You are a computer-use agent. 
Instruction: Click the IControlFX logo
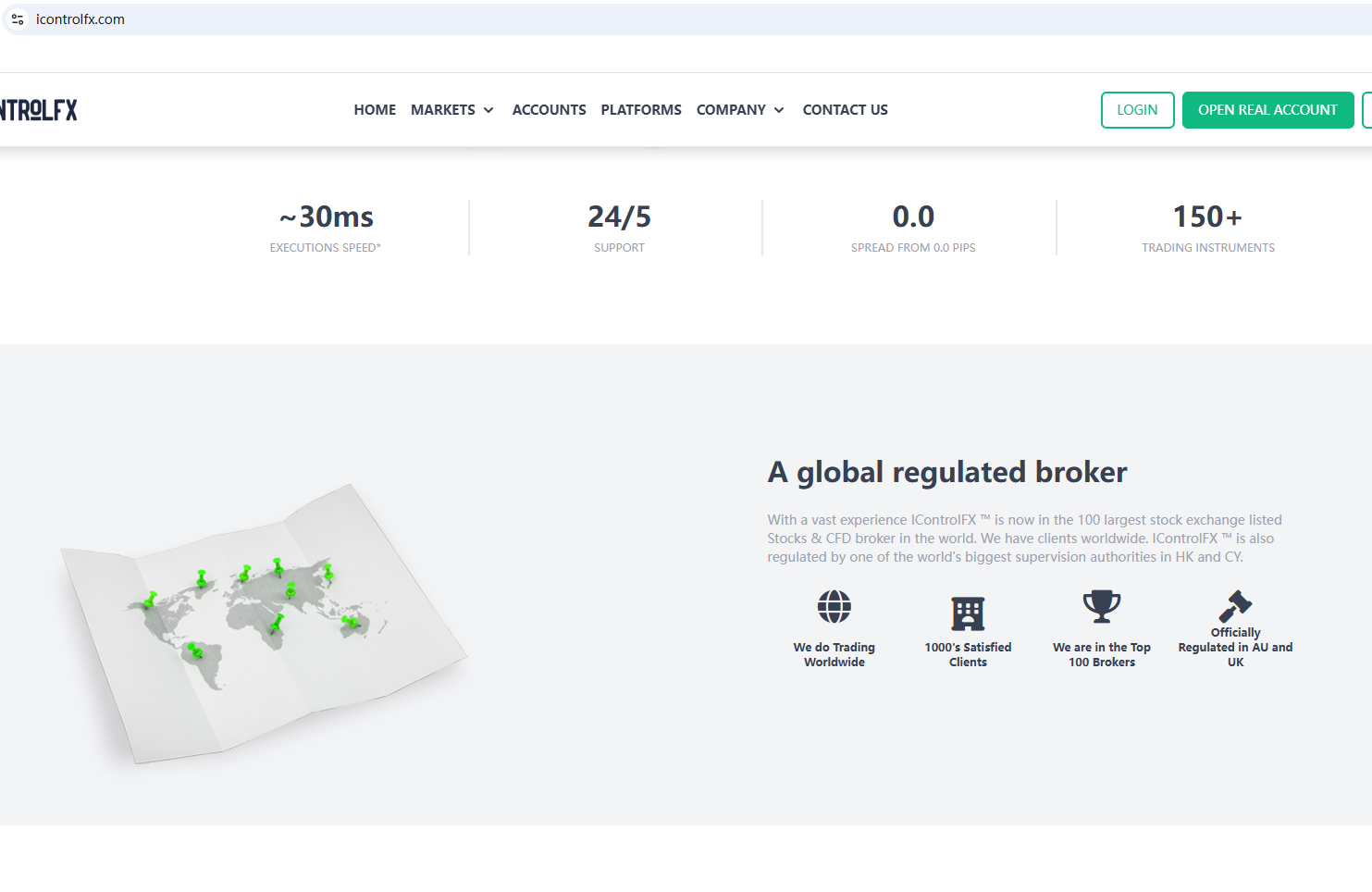click(x=39, y=110)
